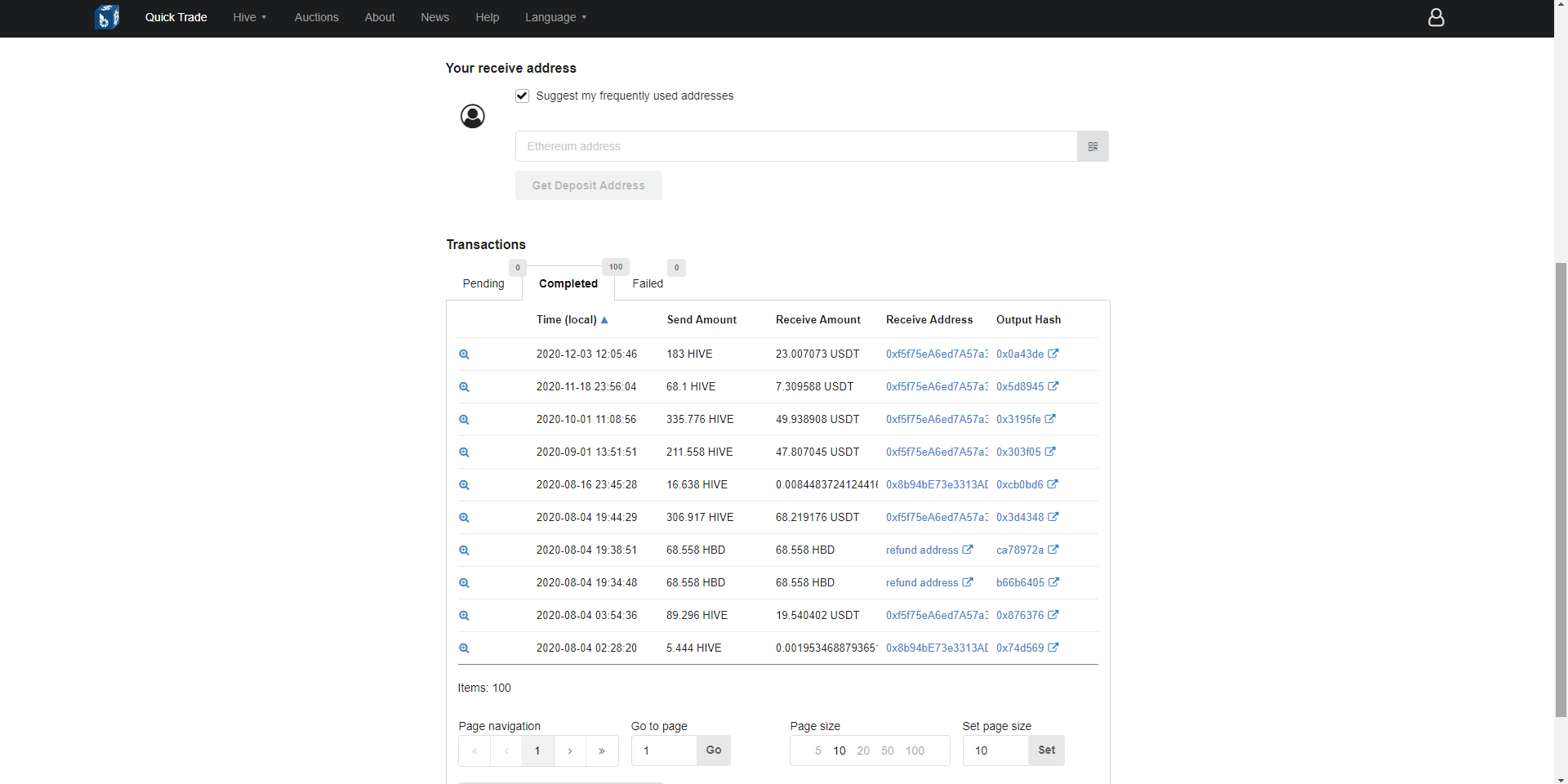Viewport: 1568px width, 784px height.
Task: View details of 2020-11-18 23:56:04 transaction
Action: click(464, 387)
